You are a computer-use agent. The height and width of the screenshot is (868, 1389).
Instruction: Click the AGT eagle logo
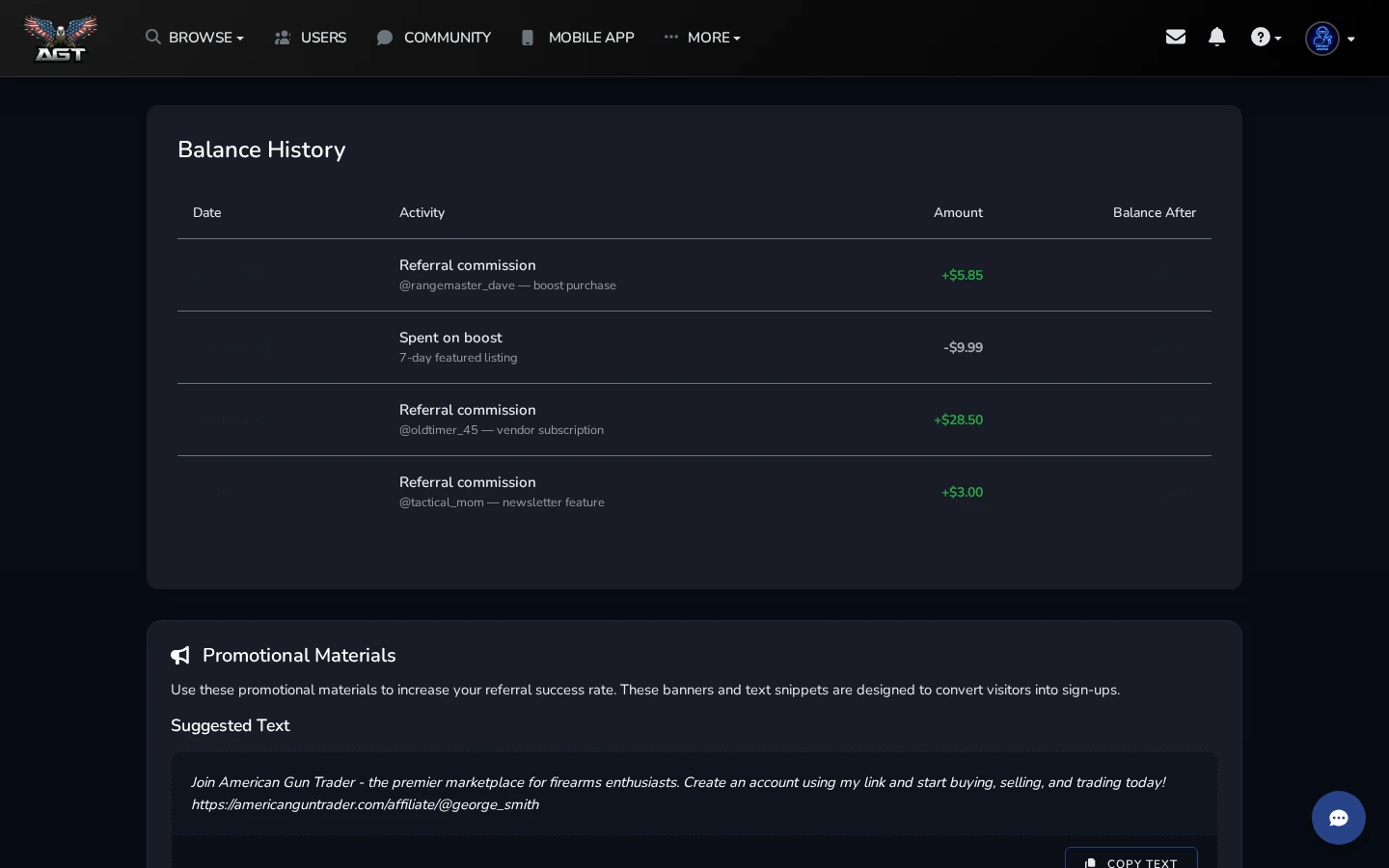click(x=61, y=38)
